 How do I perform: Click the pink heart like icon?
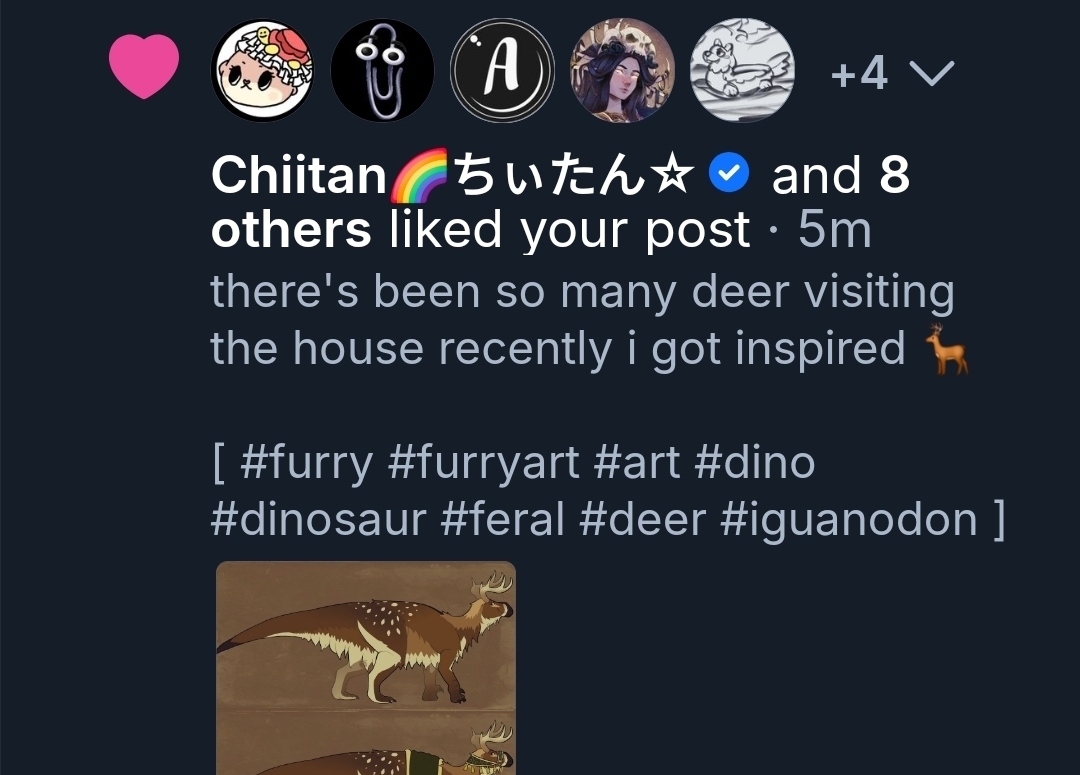(x=143, y=67)
